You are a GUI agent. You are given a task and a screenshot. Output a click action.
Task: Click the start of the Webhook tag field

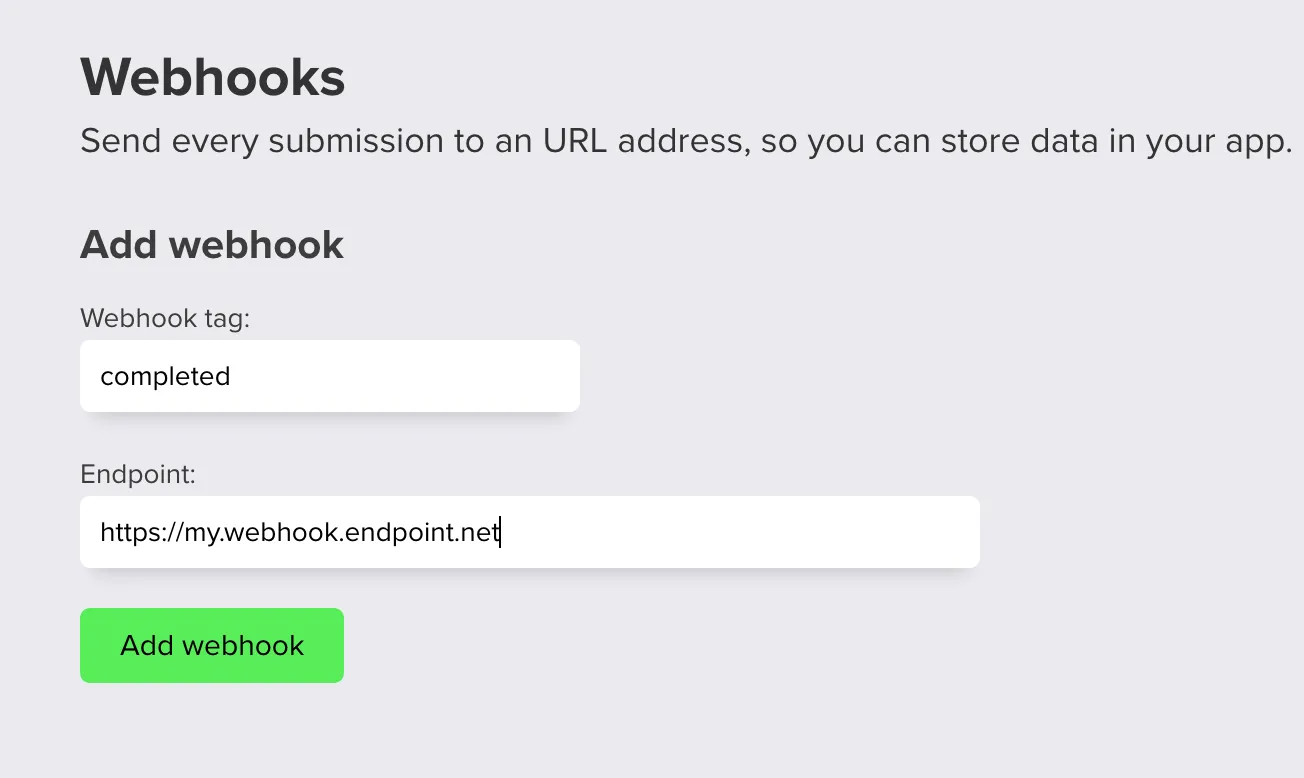tap(105, 376)
